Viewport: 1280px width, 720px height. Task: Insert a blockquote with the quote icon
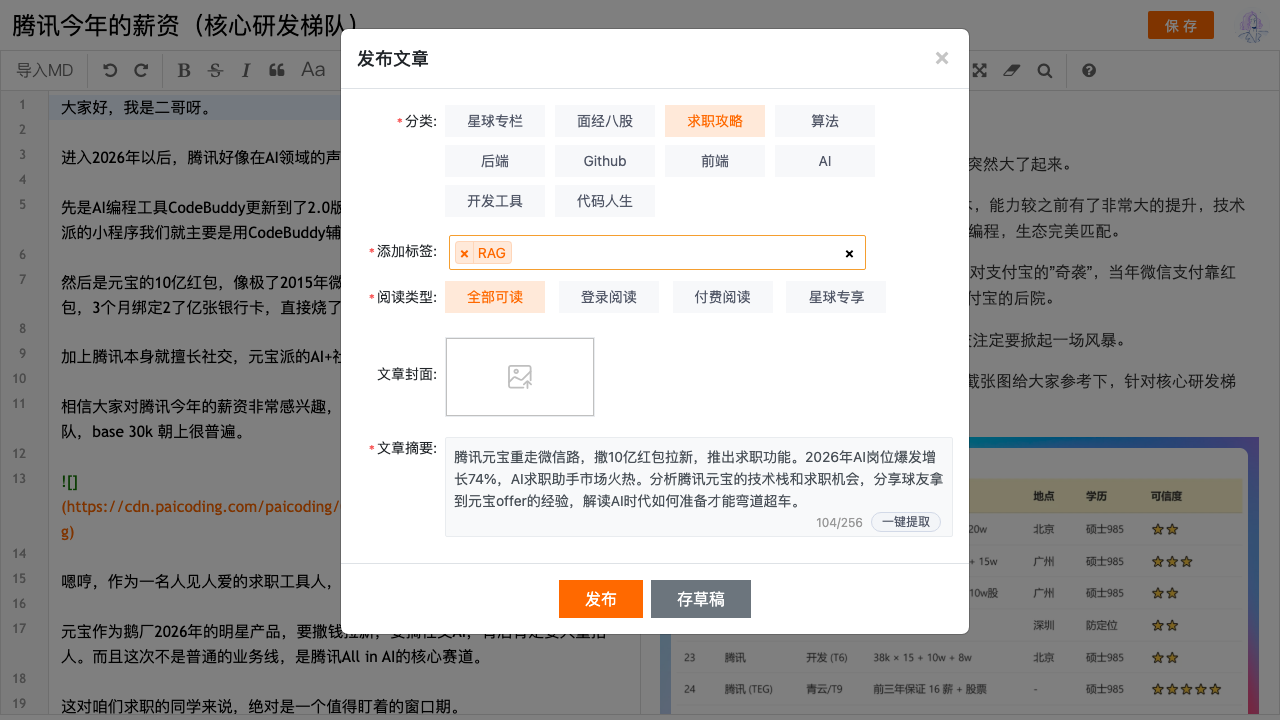coord(277,71)
